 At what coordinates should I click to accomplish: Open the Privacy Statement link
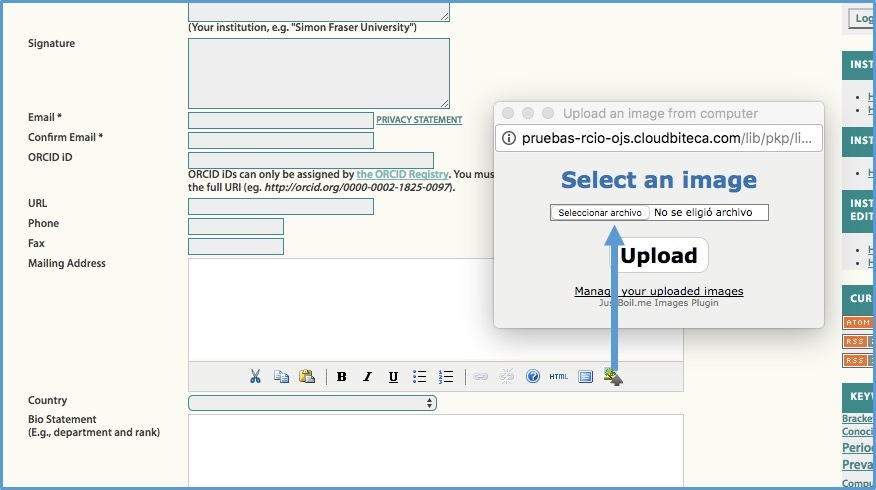[419, 120]
